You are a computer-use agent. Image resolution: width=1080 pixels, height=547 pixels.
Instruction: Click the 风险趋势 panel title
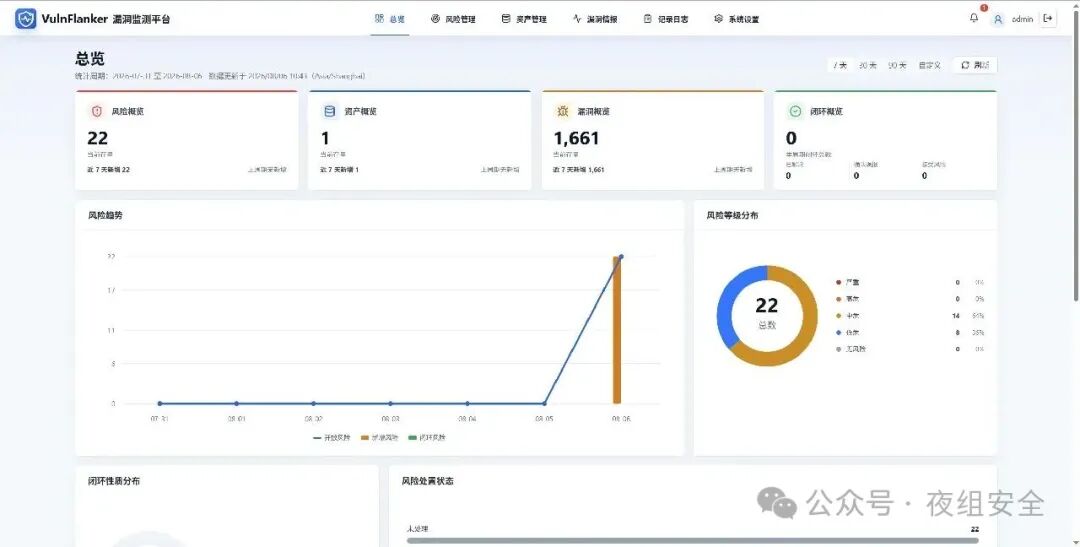[x=105, y=216]
